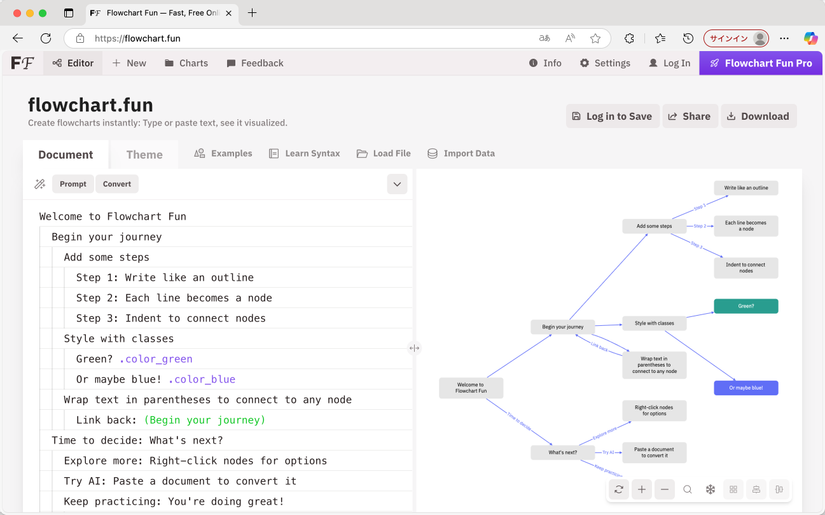Select the Prompt AI mode
The height and width of the screenshot is (515, 825).
(73, 184)
